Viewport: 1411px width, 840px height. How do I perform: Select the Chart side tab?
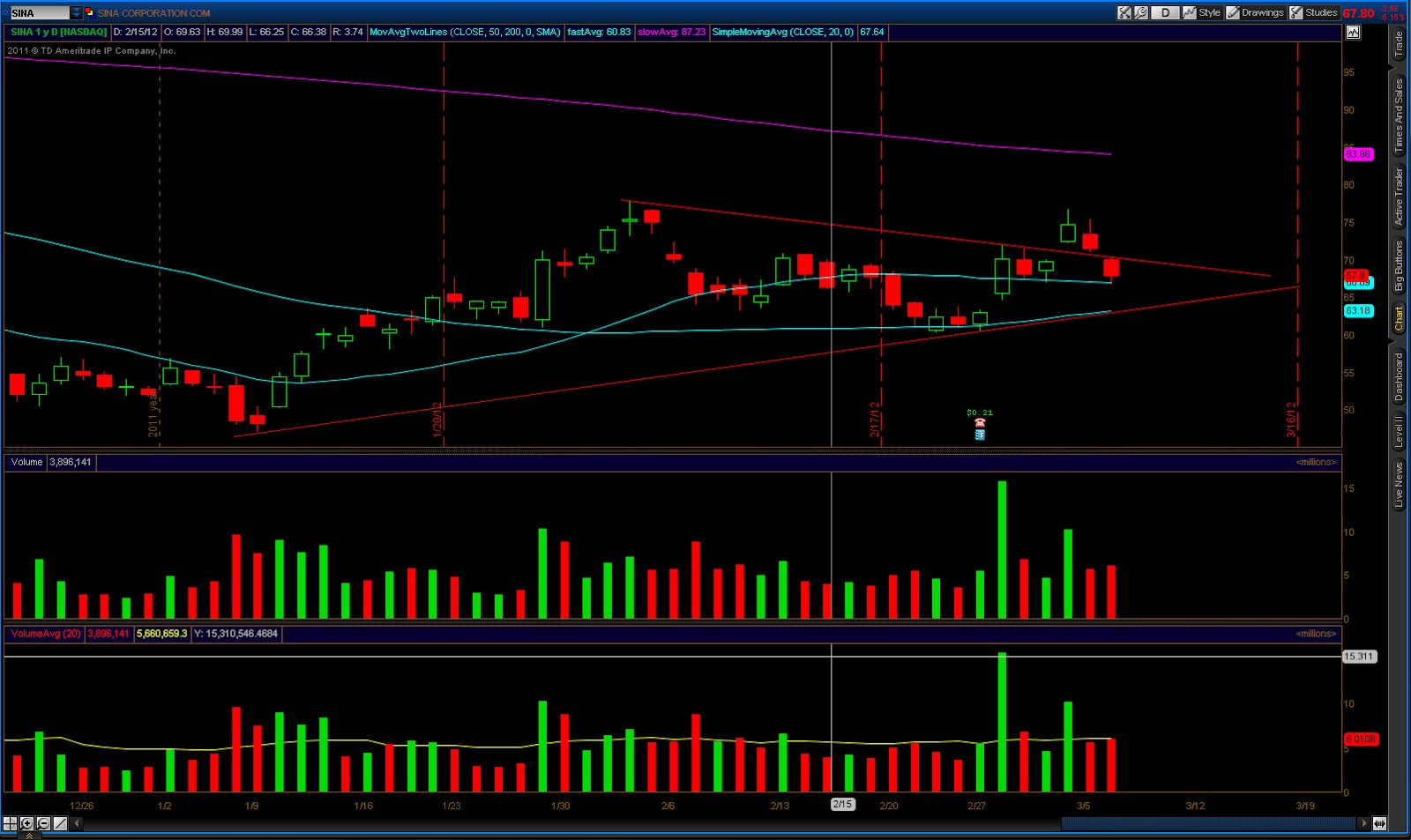coord(1399,320)
